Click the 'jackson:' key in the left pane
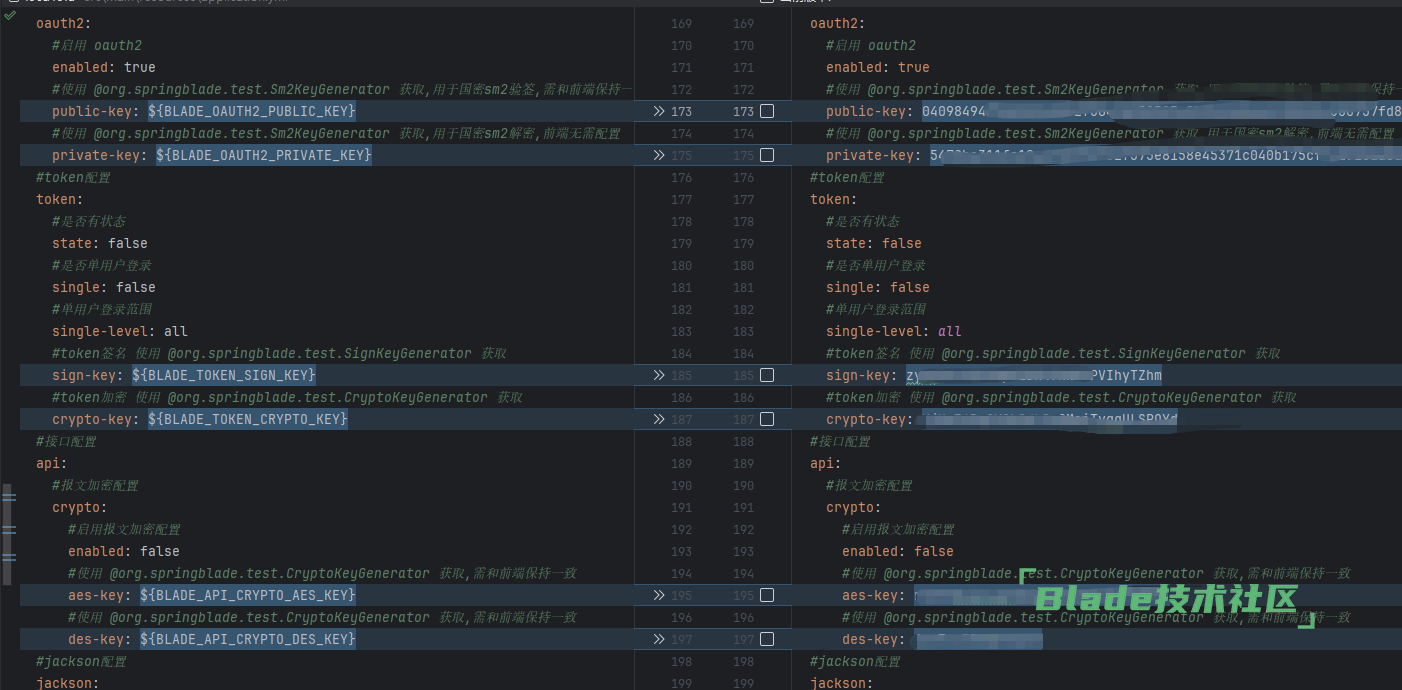This screenshot has height=690, width=1402. click(x=64, y=682)
